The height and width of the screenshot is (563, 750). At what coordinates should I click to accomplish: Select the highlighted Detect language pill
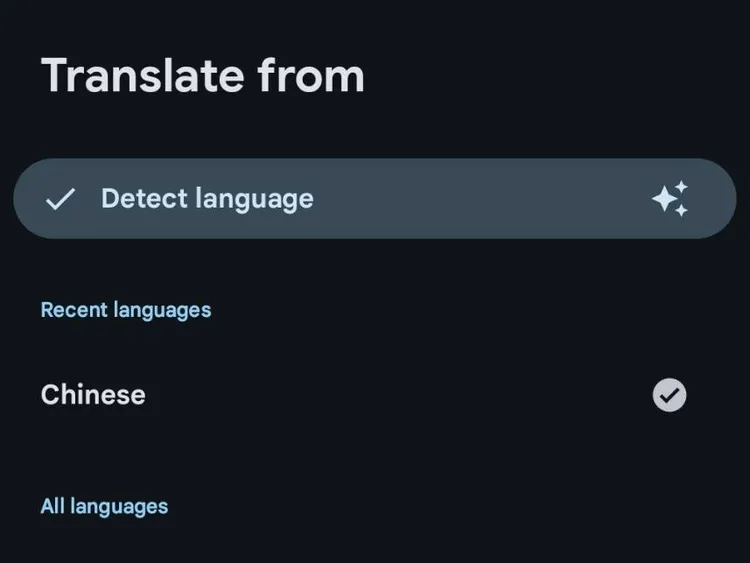pyautogui.click(x=374, y=199)
